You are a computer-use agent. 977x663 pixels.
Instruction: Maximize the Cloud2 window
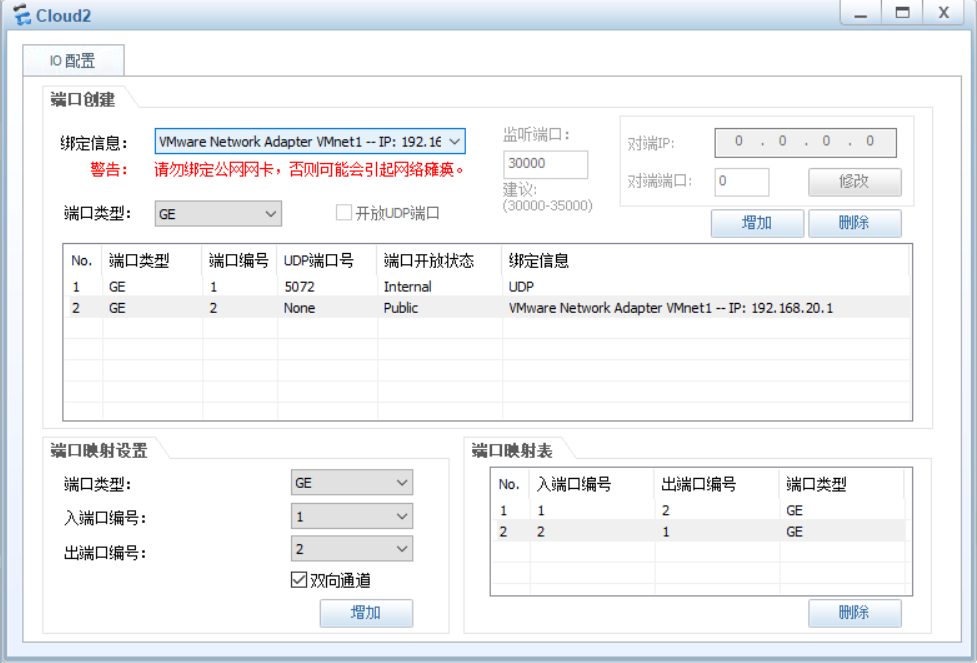pos(902,12)
